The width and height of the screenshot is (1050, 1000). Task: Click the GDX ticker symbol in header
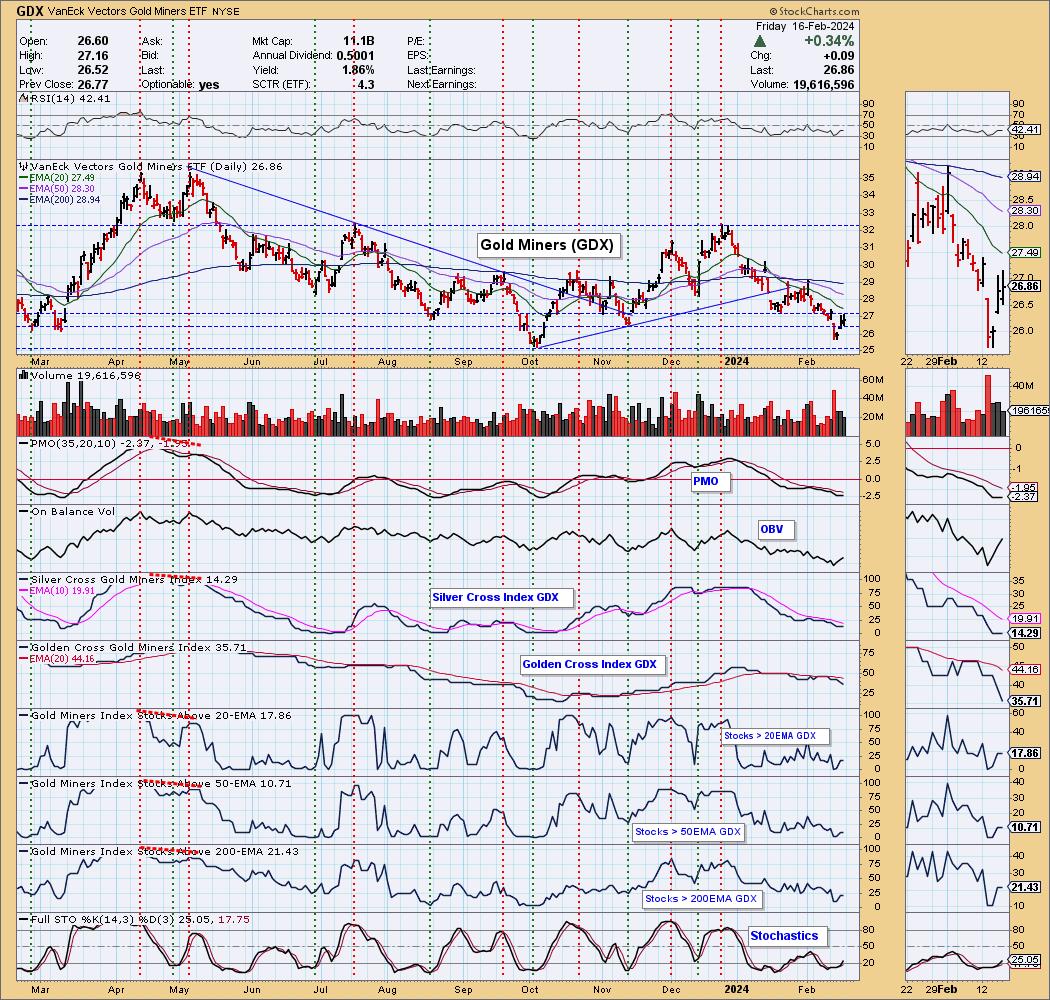29,11
